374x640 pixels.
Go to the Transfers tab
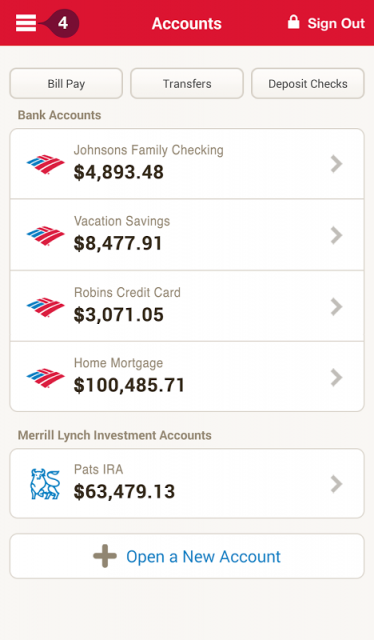[x=187, y=83]
